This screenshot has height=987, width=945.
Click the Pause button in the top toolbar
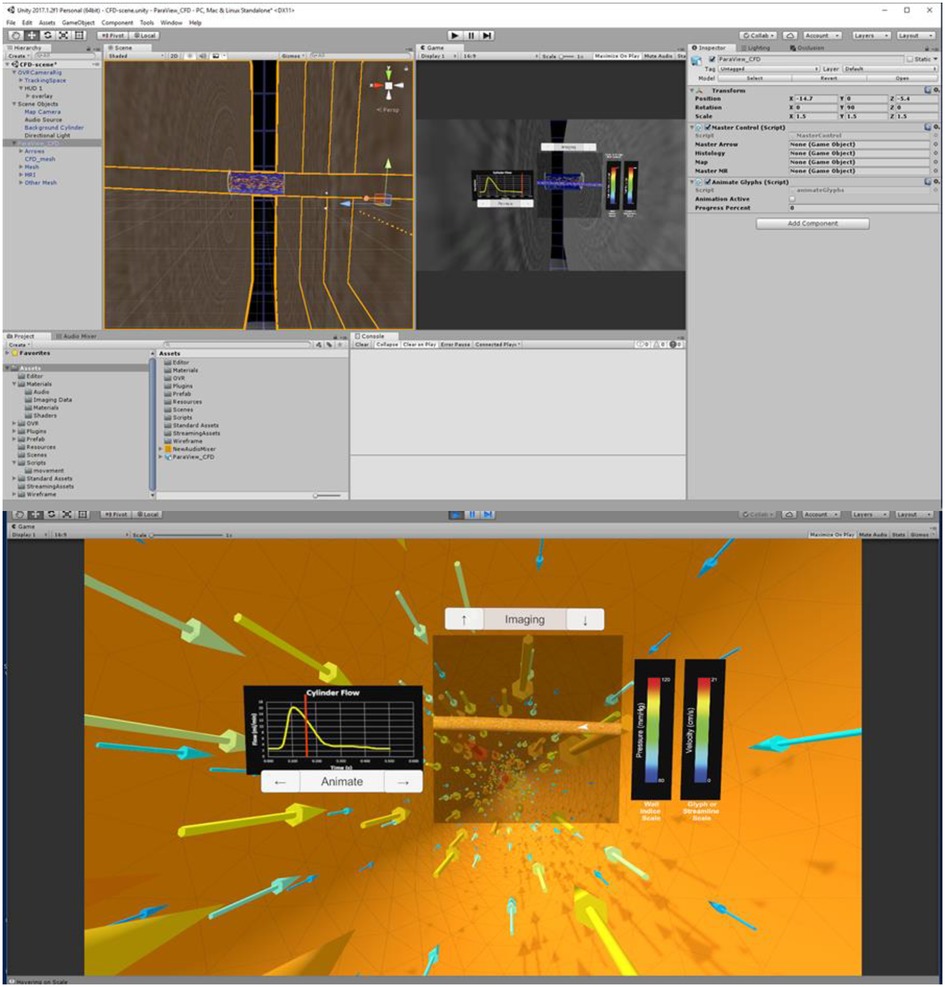pyautogui.click(x=471, y=36)
